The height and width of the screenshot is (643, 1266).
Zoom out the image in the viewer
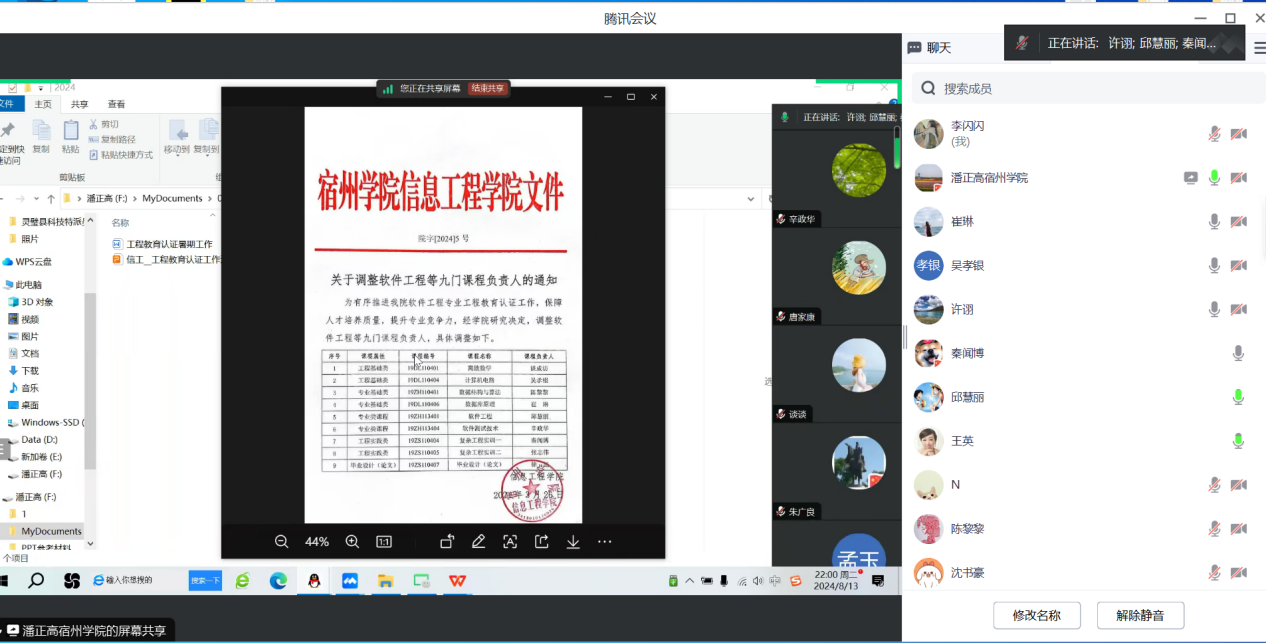click(x=281, y=541)
